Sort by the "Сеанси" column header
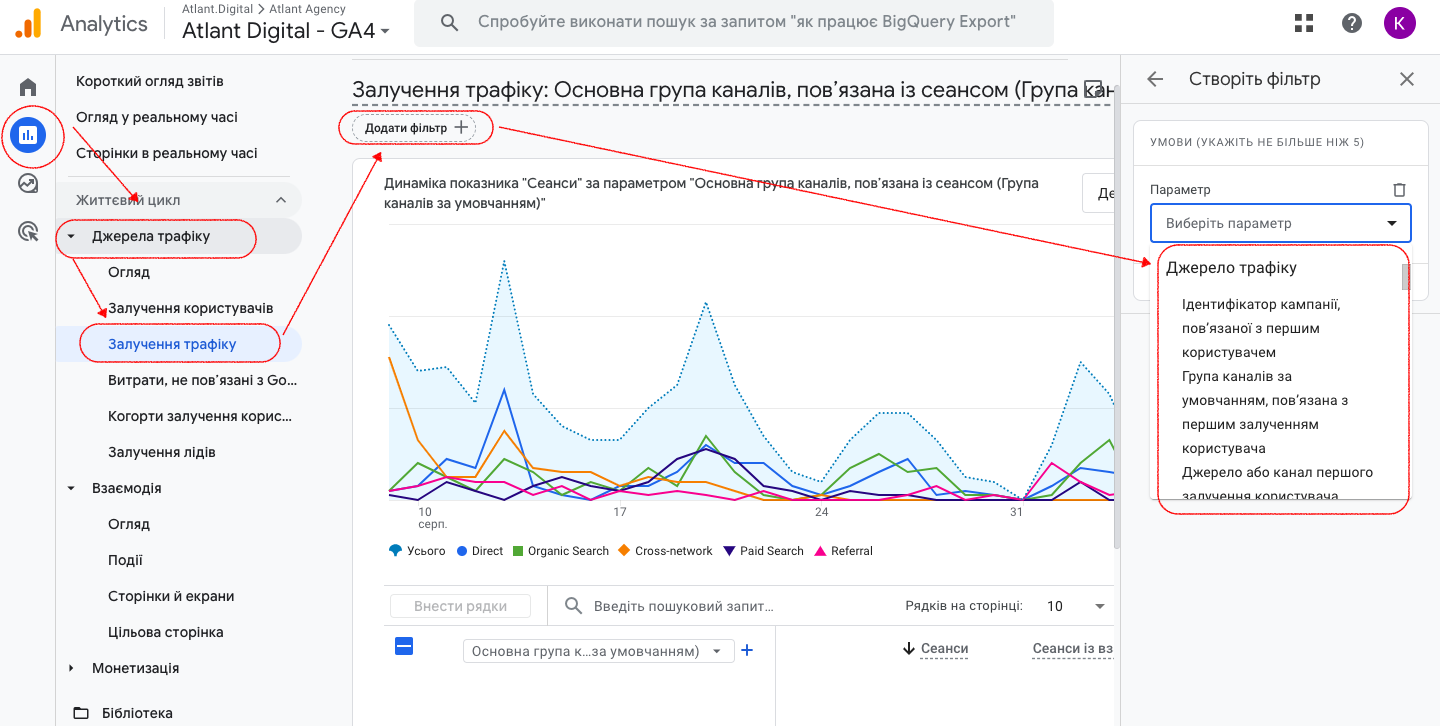Viewport: 1440px width, 726px height. [943, 649]
